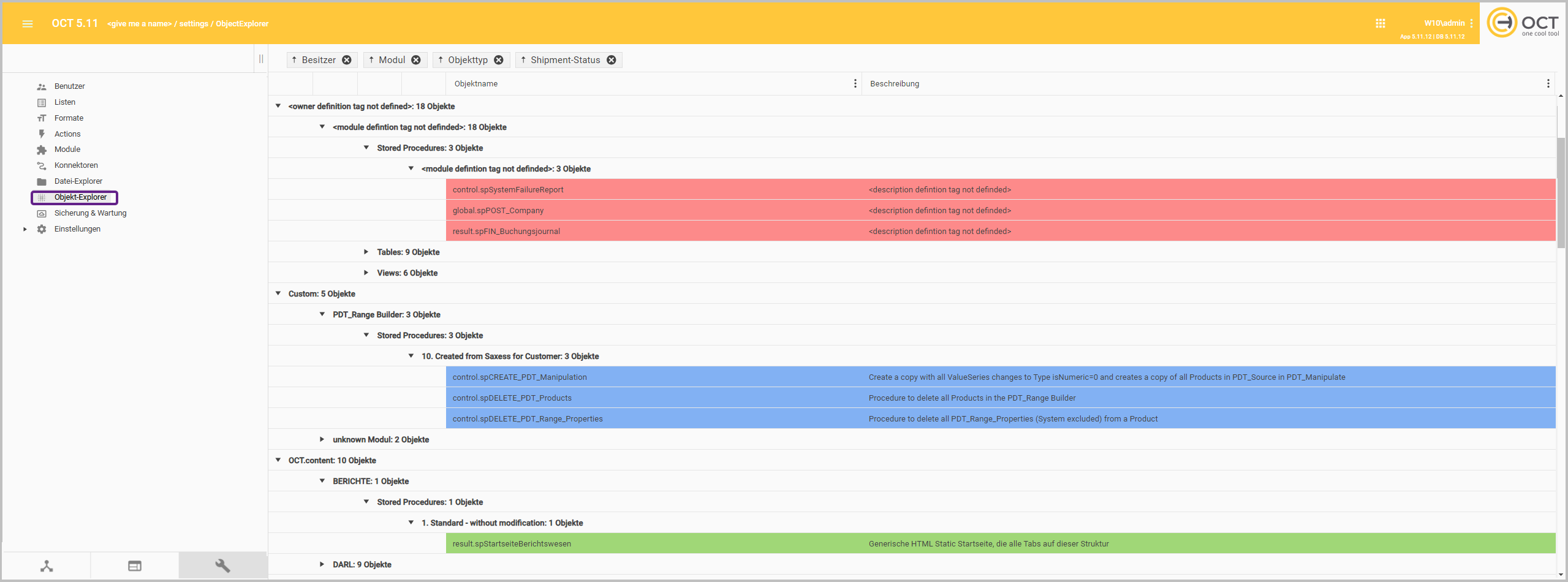Click the window layout icon at bottom
The height and width of the screenshot is (582, 1568).
pyautogui.click(x=135, y=565)
